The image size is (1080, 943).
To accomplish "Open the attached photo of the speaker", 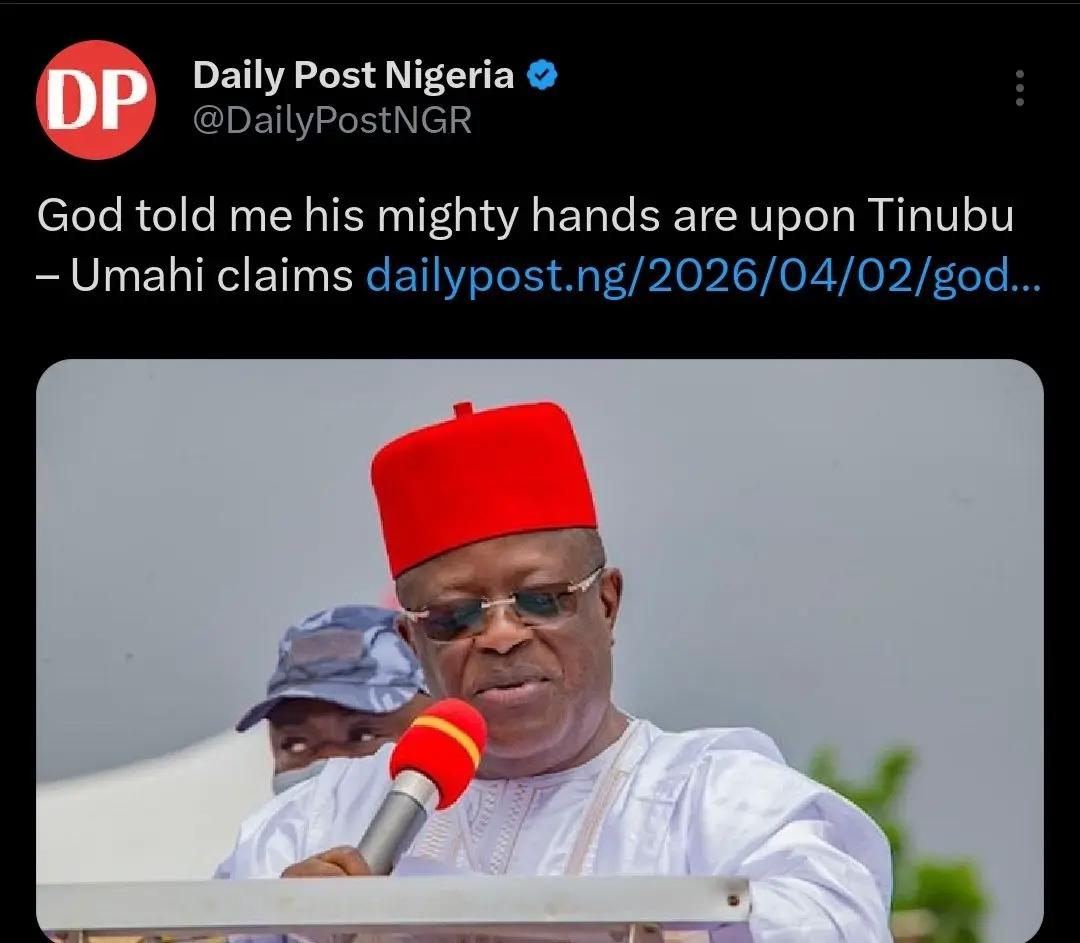I will 540,650.
